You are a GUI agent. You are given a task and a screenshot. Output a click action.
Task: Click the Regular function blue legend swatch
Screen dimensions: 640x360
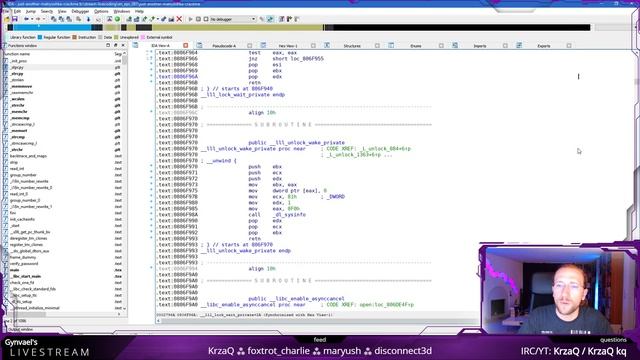tap(40, 37)
